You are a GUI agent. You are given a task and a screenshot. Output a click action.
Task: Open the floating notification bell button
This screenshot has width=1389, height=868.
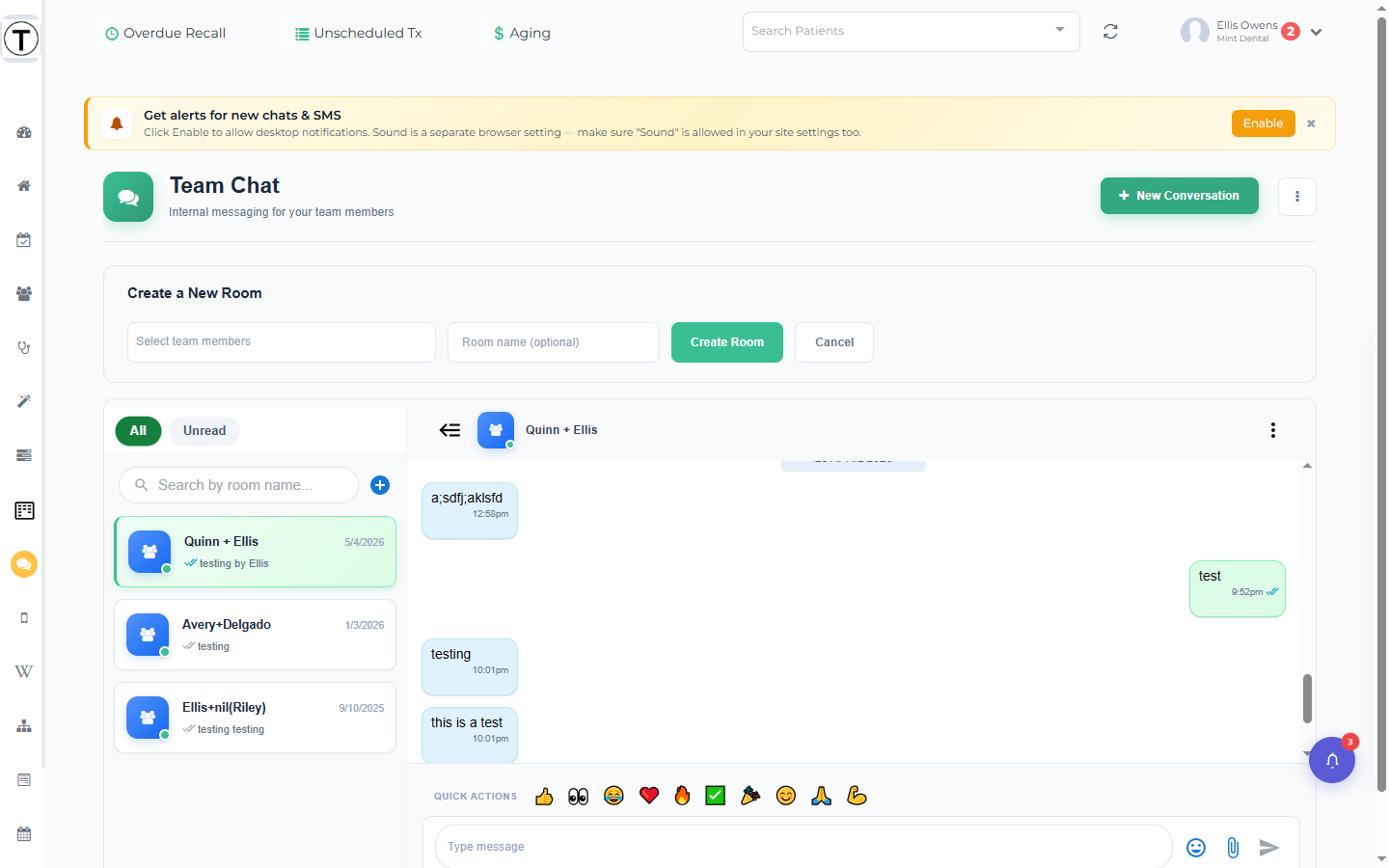(x=1332, y=760)
